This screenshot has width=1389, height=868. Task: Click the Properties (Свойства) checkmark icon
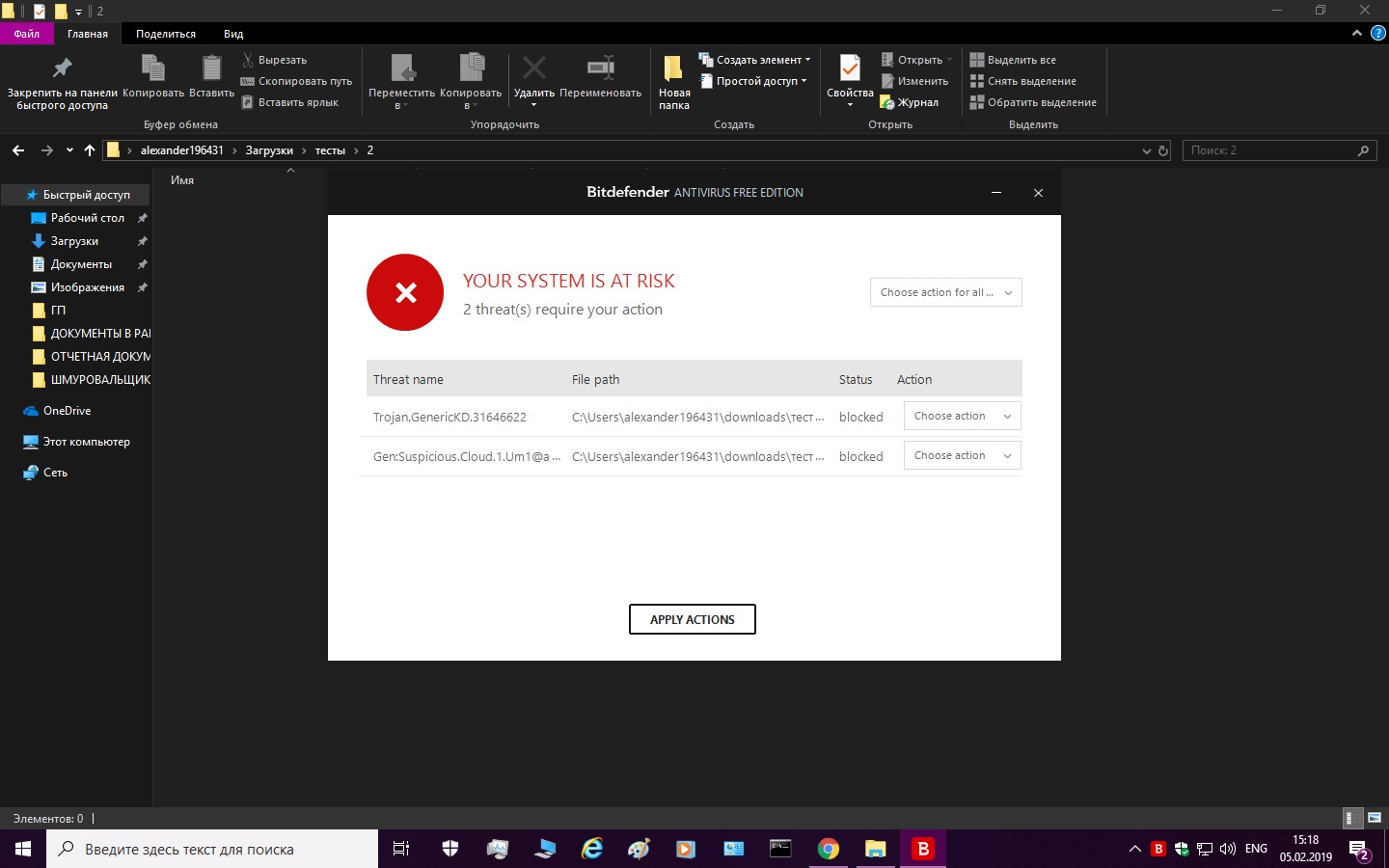click(850, 69)
